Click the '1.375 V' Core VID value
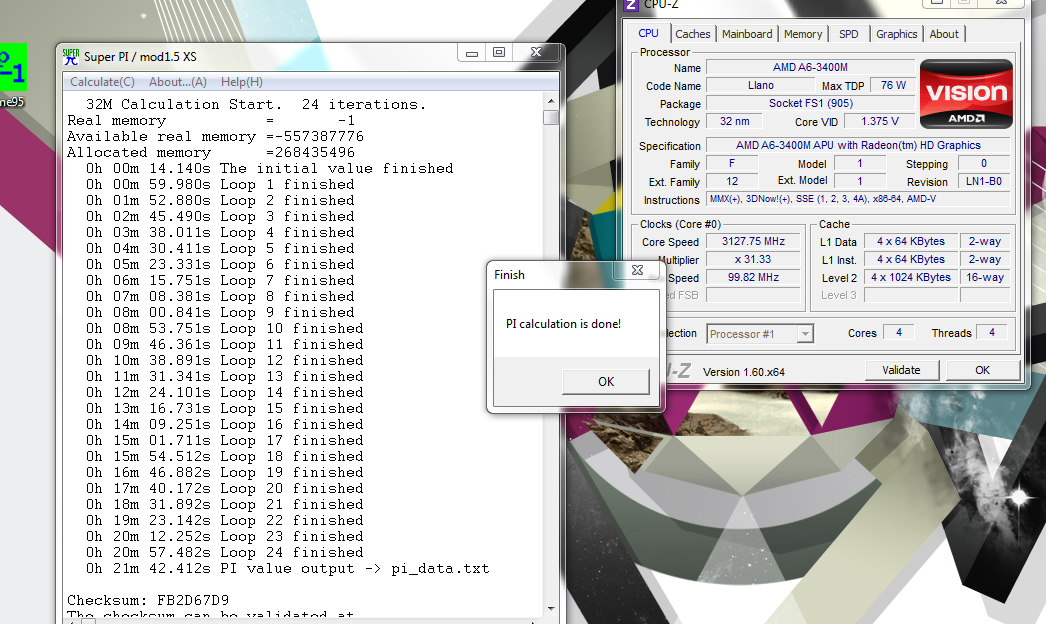 [x=879, y=121]
